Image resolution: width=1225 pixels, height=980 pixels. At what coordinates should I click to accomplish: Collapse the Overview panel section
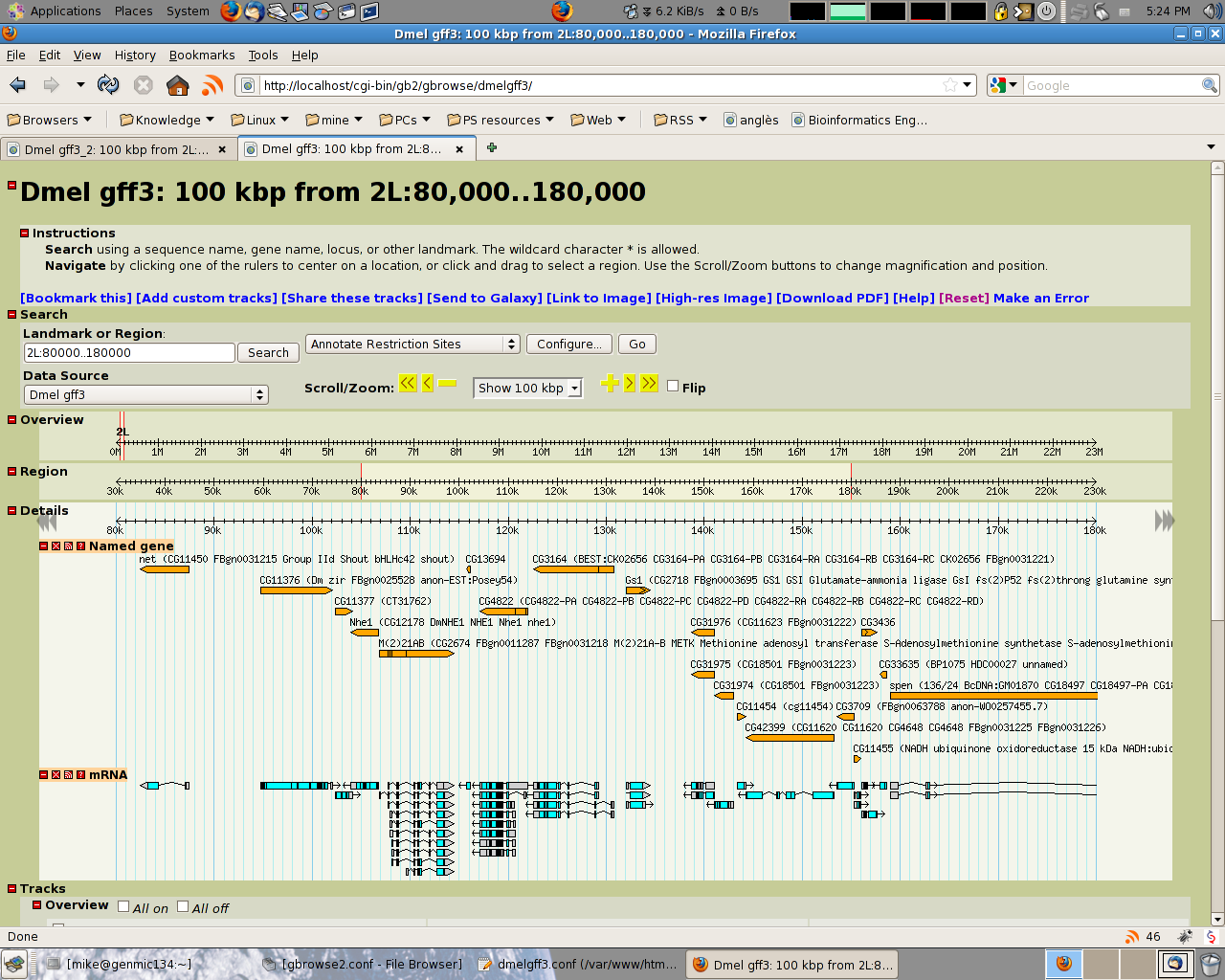(12, 419)
